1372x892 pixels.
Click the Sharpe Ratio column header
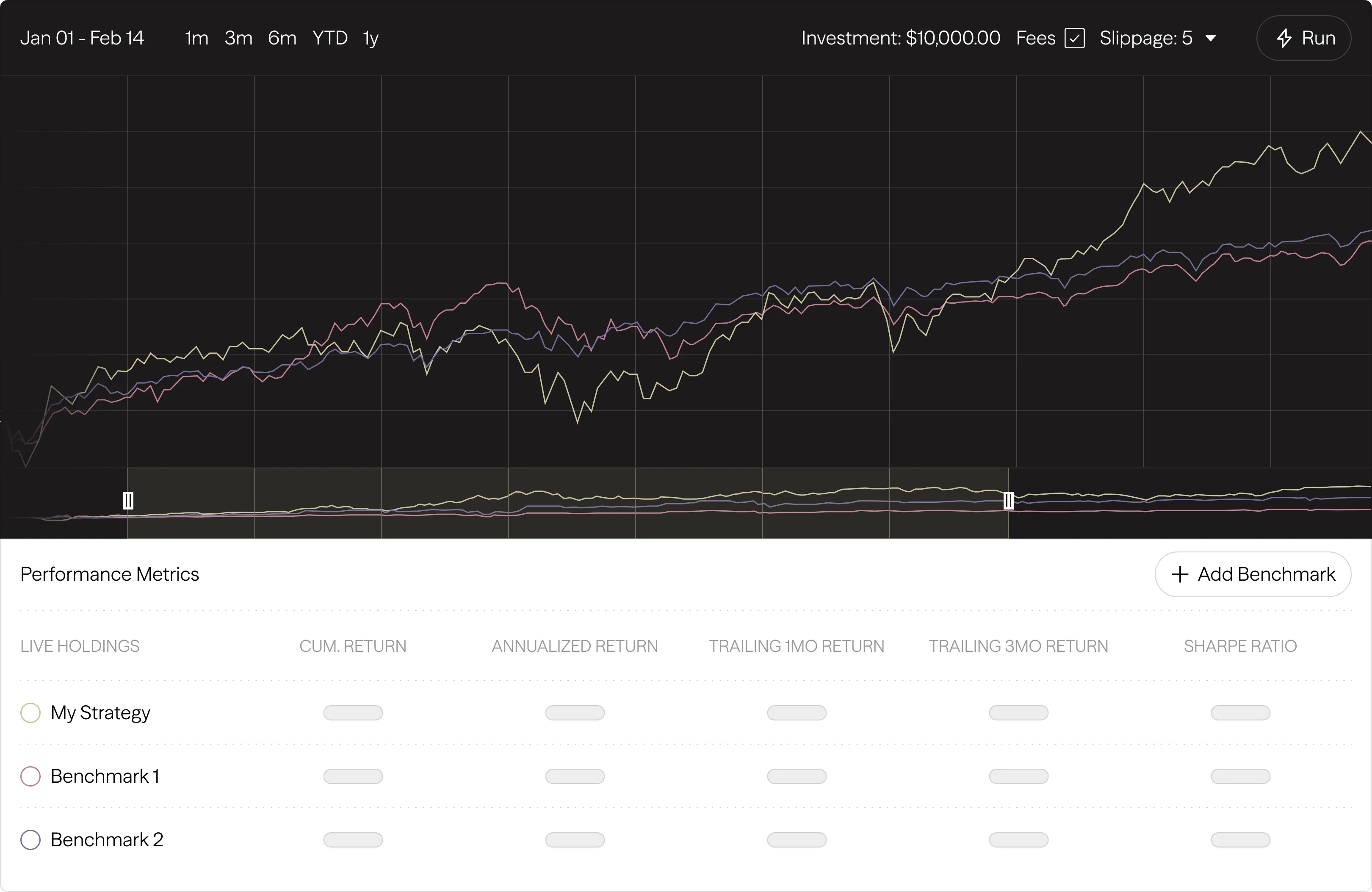tap(1240, 646)
